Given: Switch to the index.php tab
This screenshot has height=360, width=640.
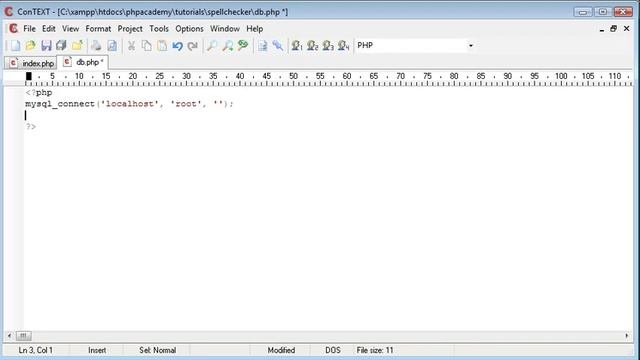Looking at the screenshot, I should 31,63.
